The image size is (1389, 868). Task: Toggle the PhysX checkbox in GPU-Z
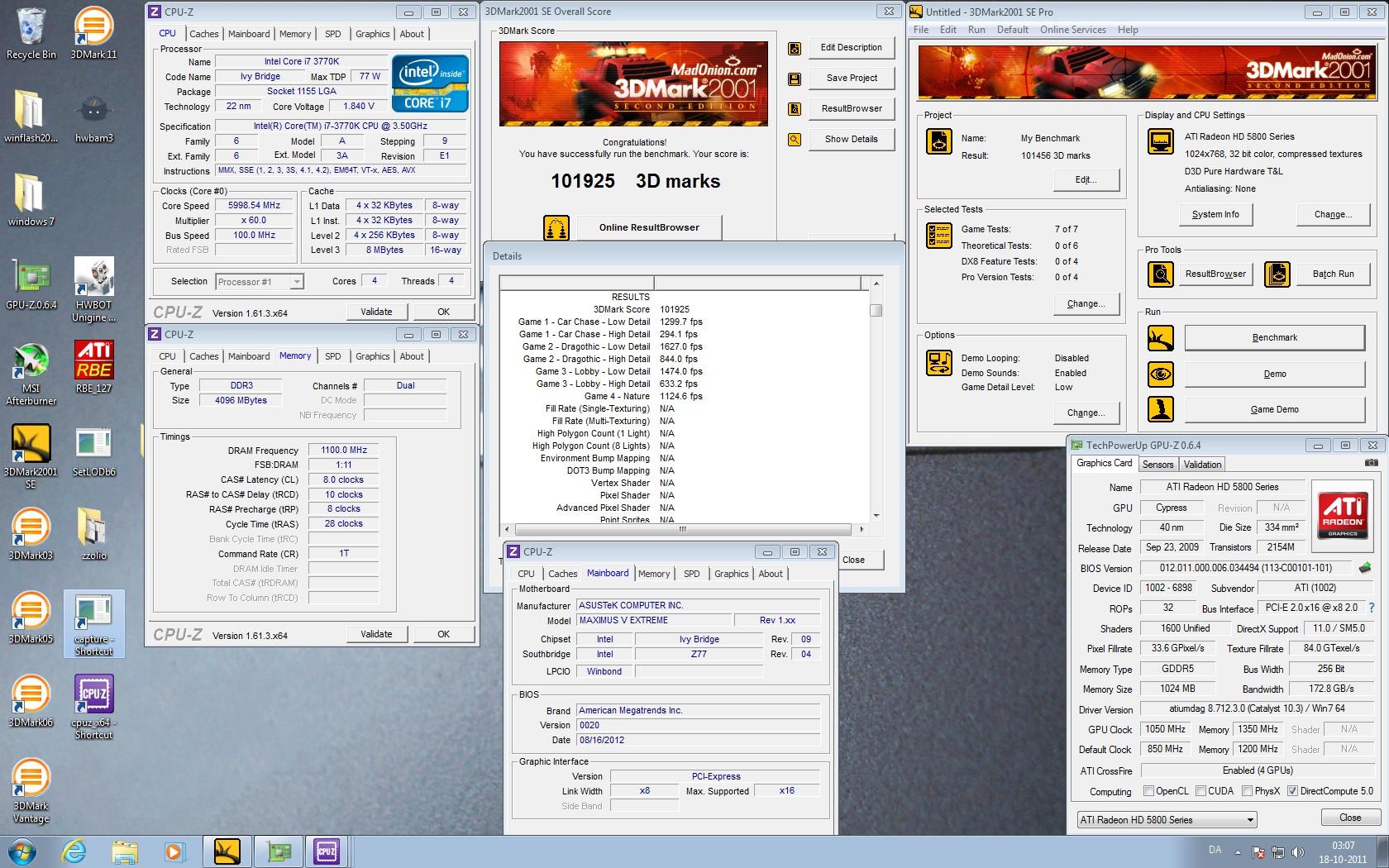pyautogui.click(x=1247, y=791)
